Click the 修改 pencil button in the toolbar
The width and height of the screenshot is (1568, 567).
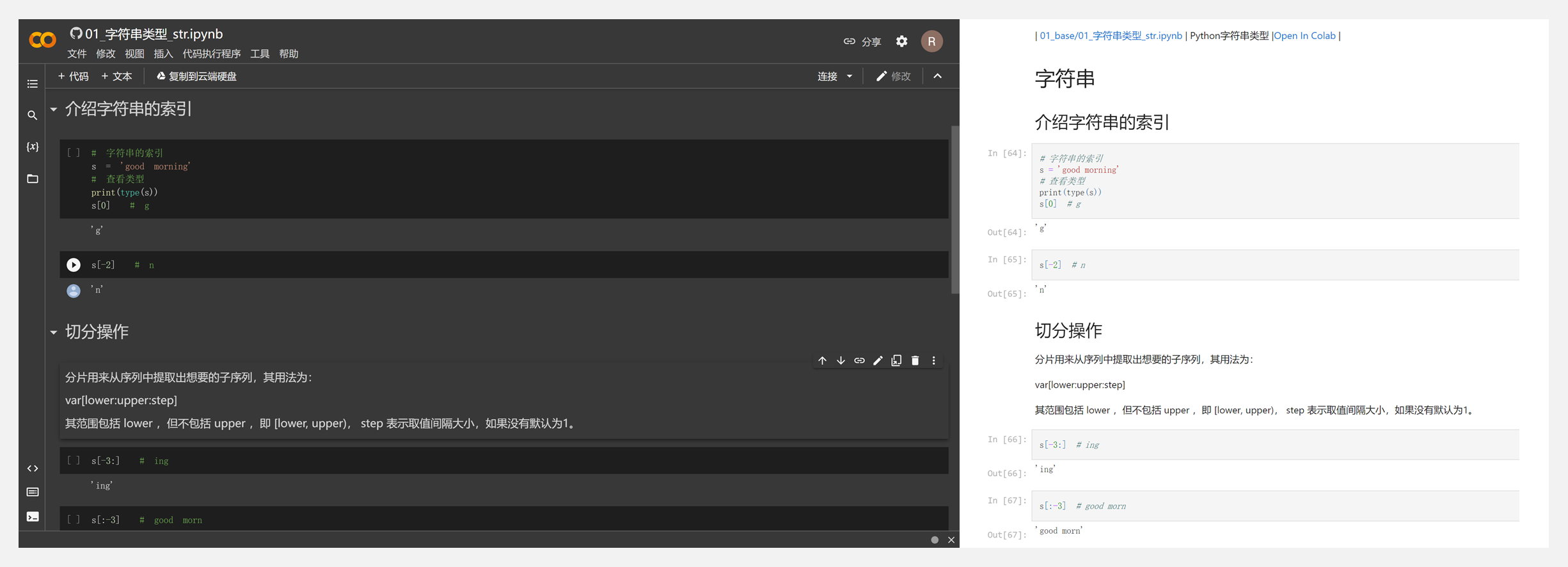pyautogui.click(x=893, y=76)
